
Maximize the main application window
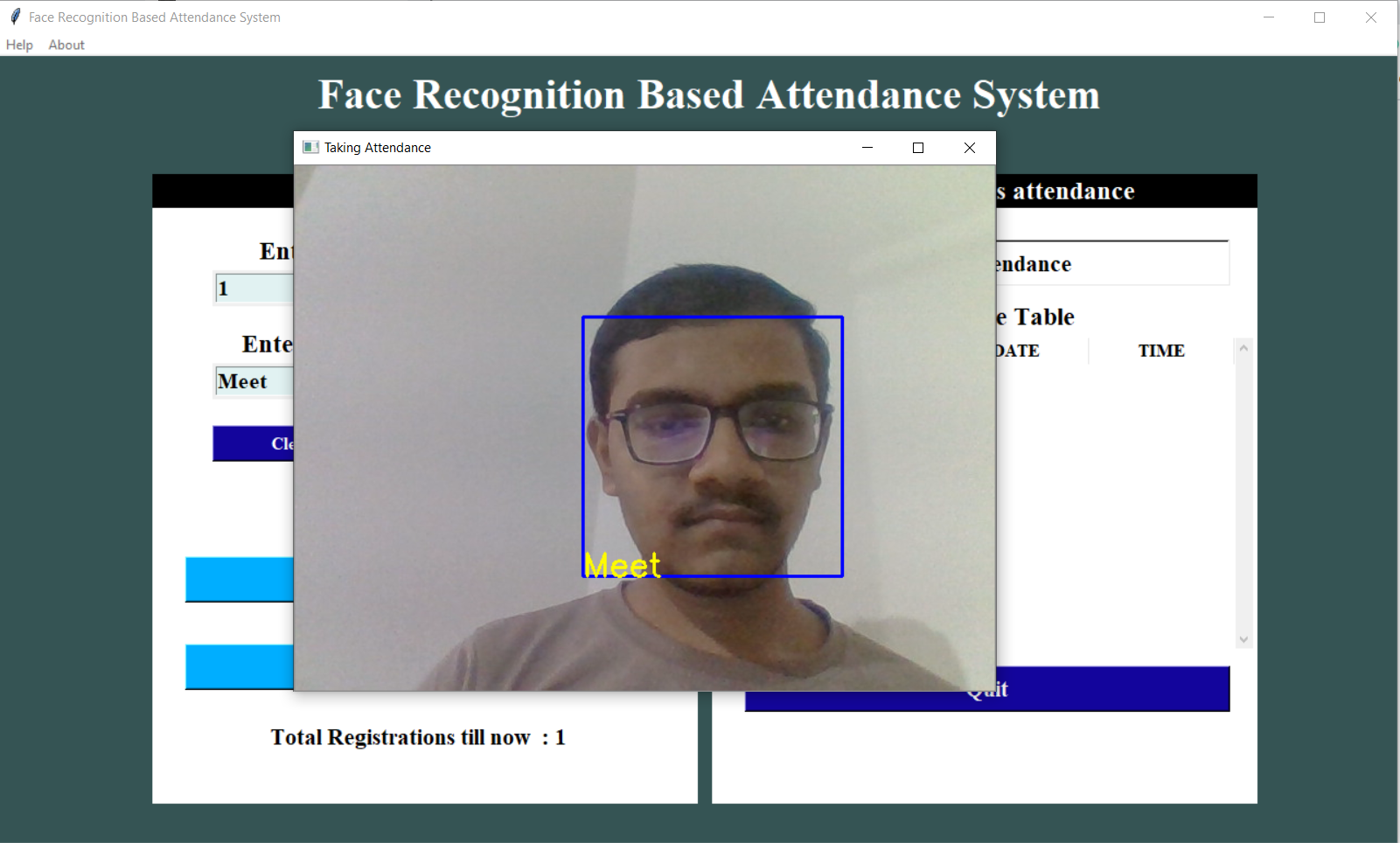pyautogui.click(x=1320, y=17)
